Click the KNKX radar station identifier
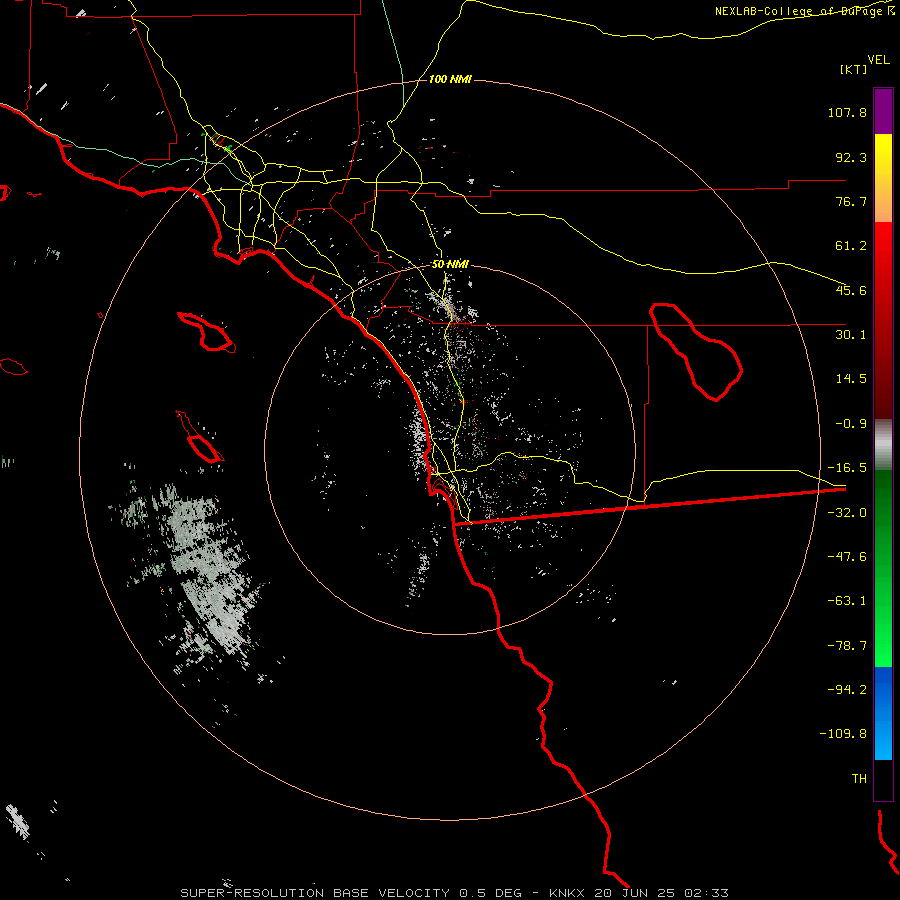 567,893
